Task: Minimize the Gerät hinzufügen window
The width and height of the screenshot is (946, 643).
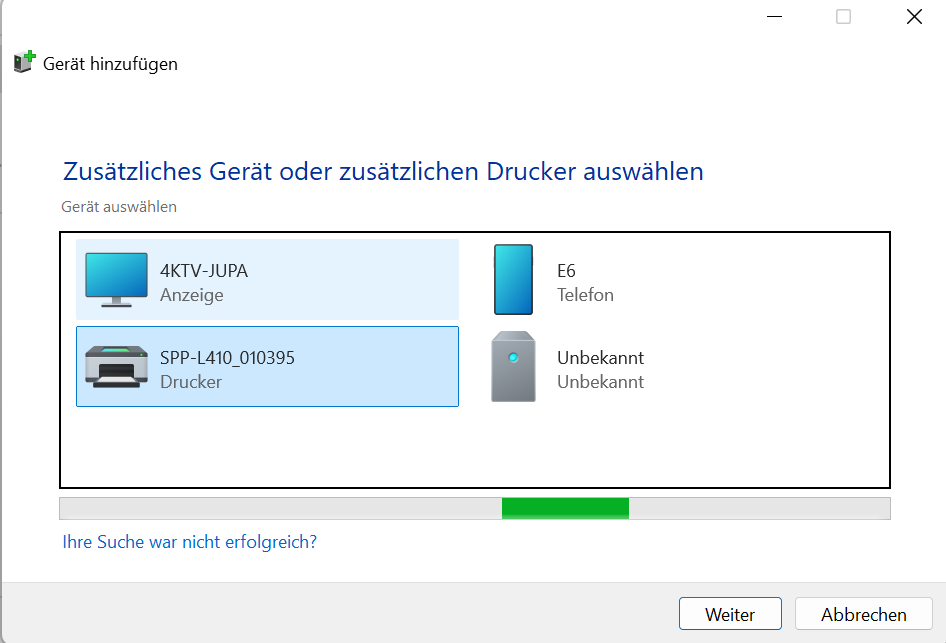Action: pos(774,17)
